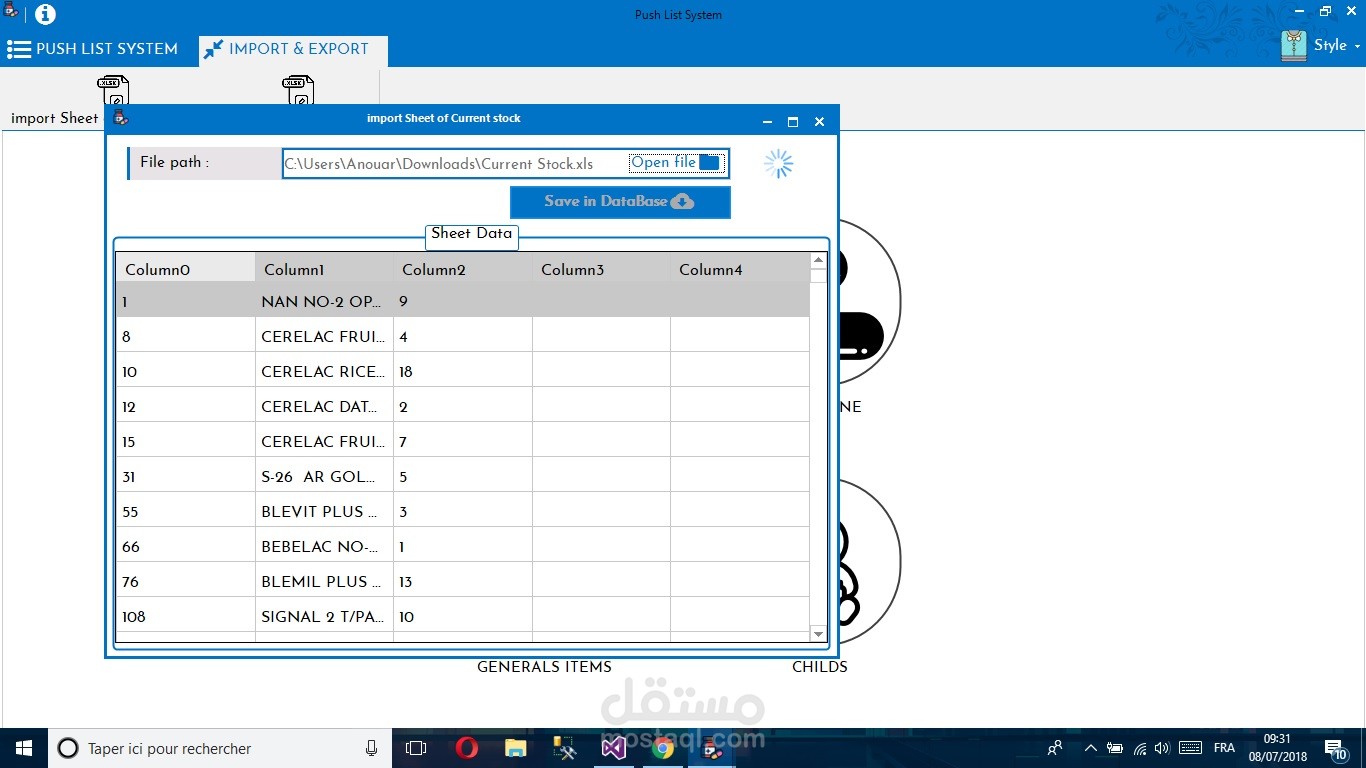Click the battery icon in the tray

(x=1114, y=748)
